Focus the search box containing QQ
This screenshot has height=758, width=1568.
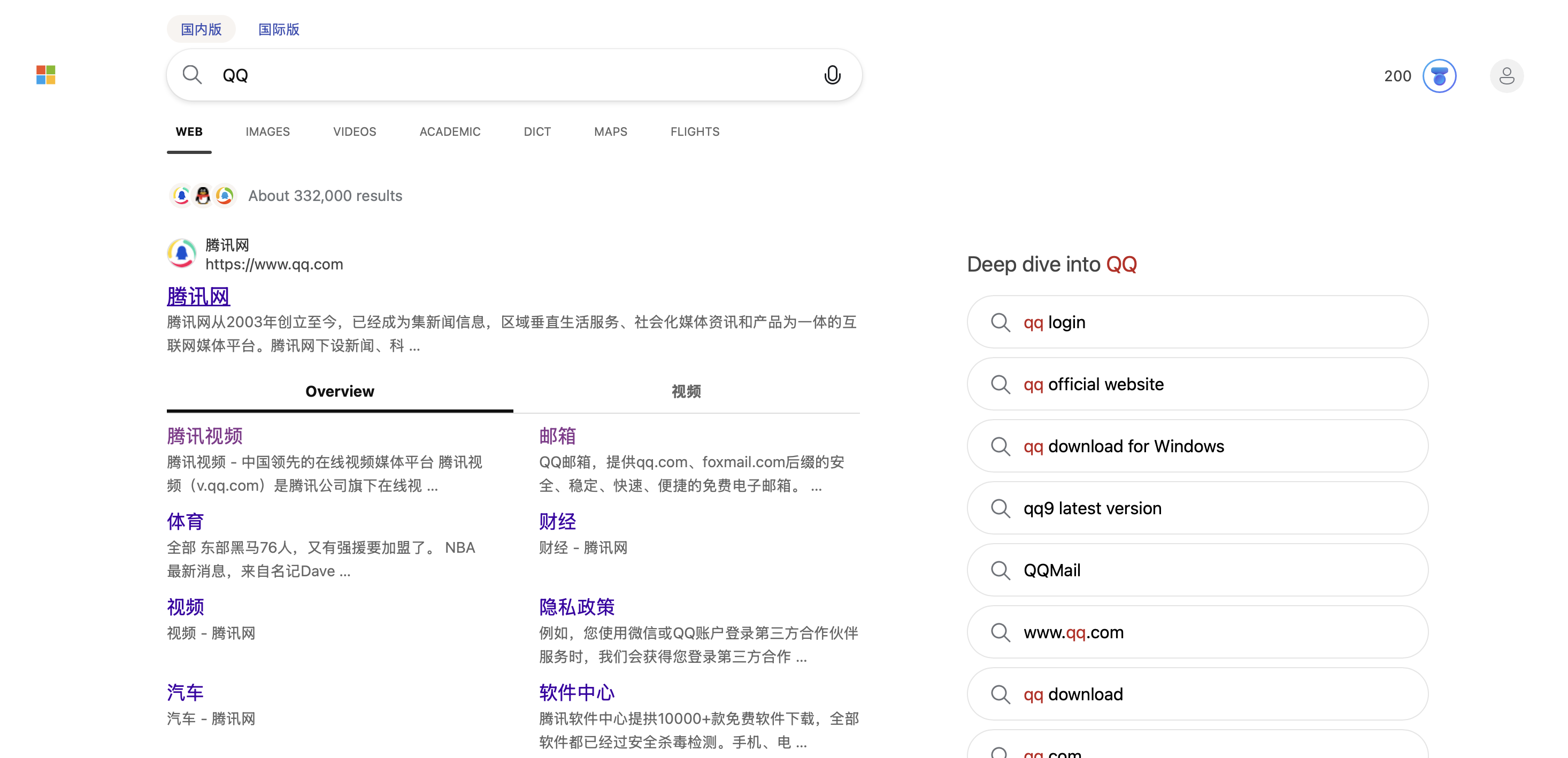[x=514, y=75]
